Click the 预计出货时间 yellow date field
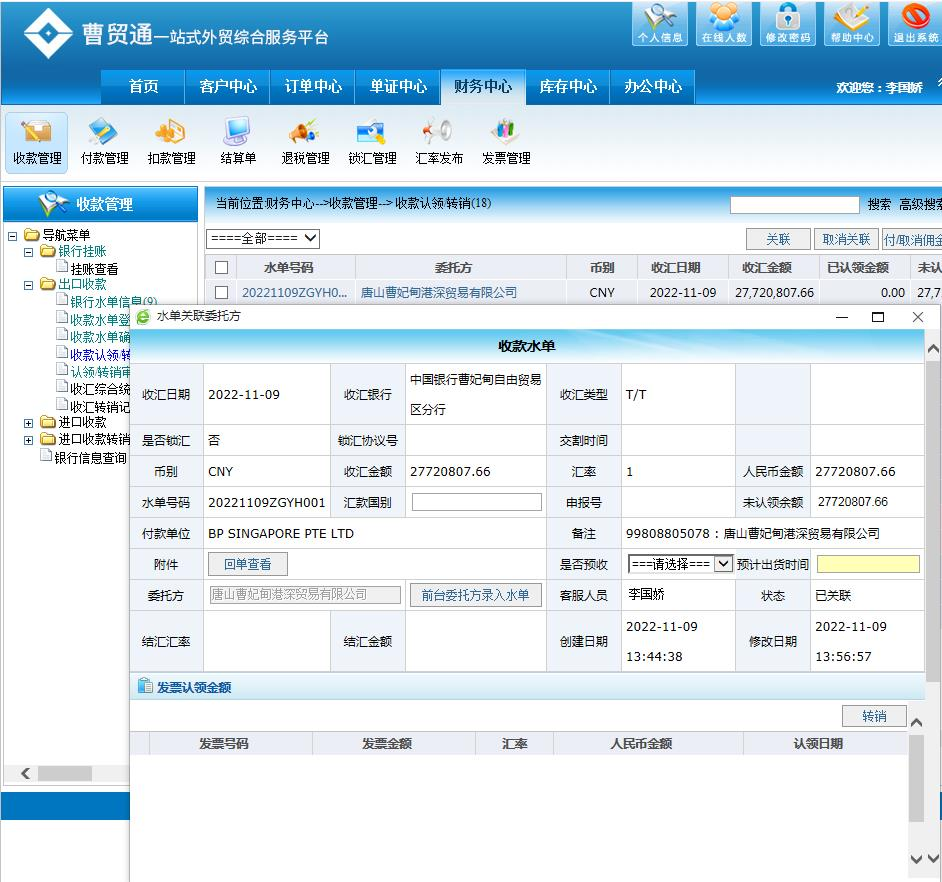The height and width of the screenshot is (882, 942). point(868,564)
